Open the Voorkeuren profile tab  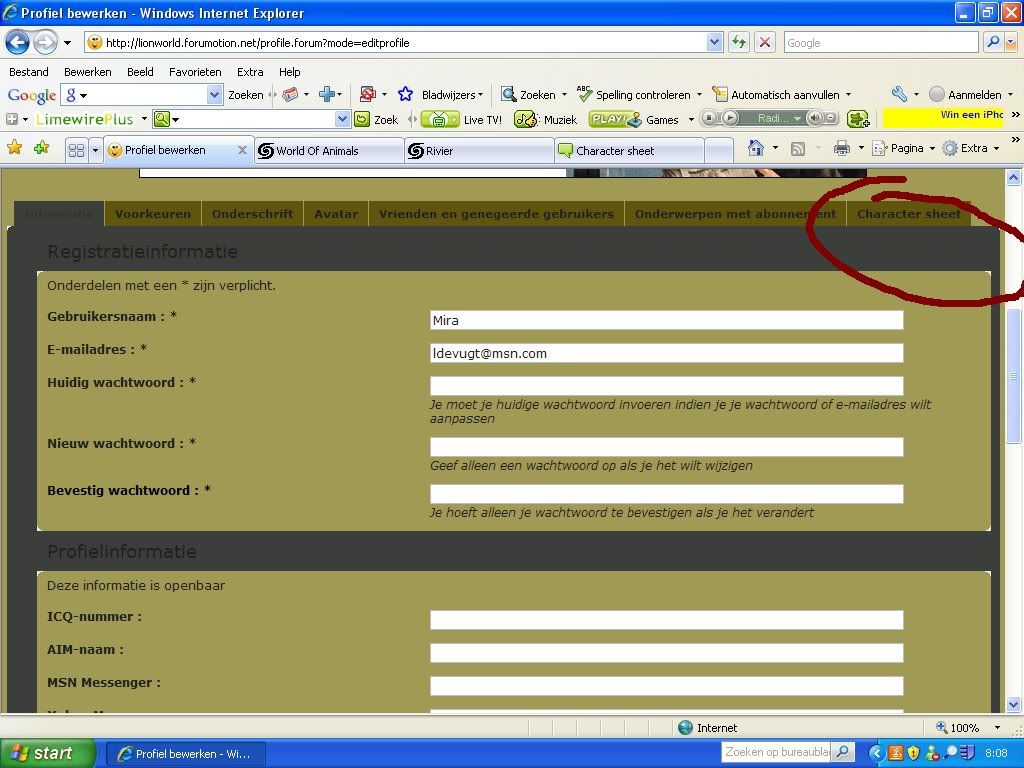[153, 214]
